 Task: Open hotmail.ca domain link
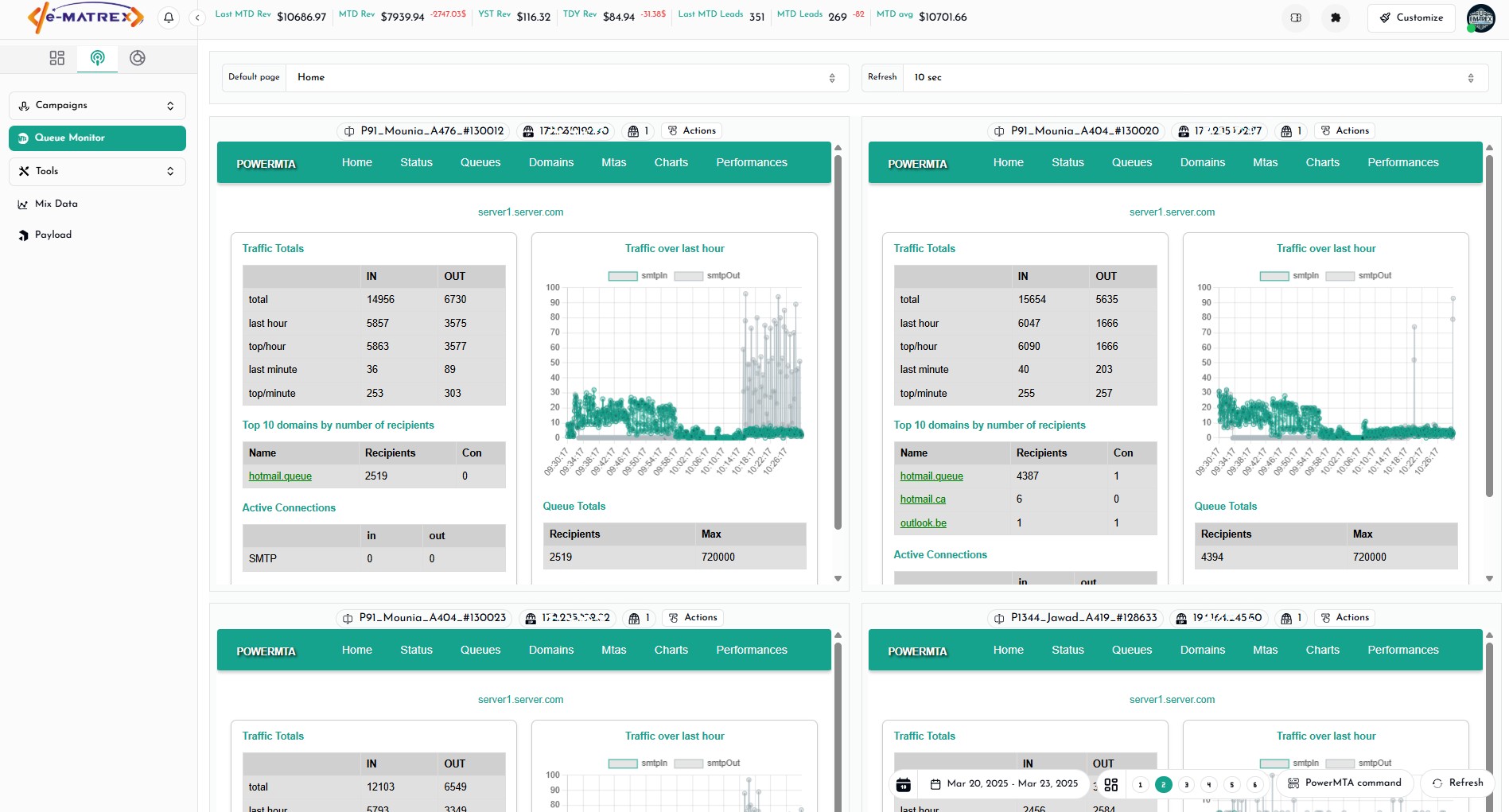tap(923, 499)
